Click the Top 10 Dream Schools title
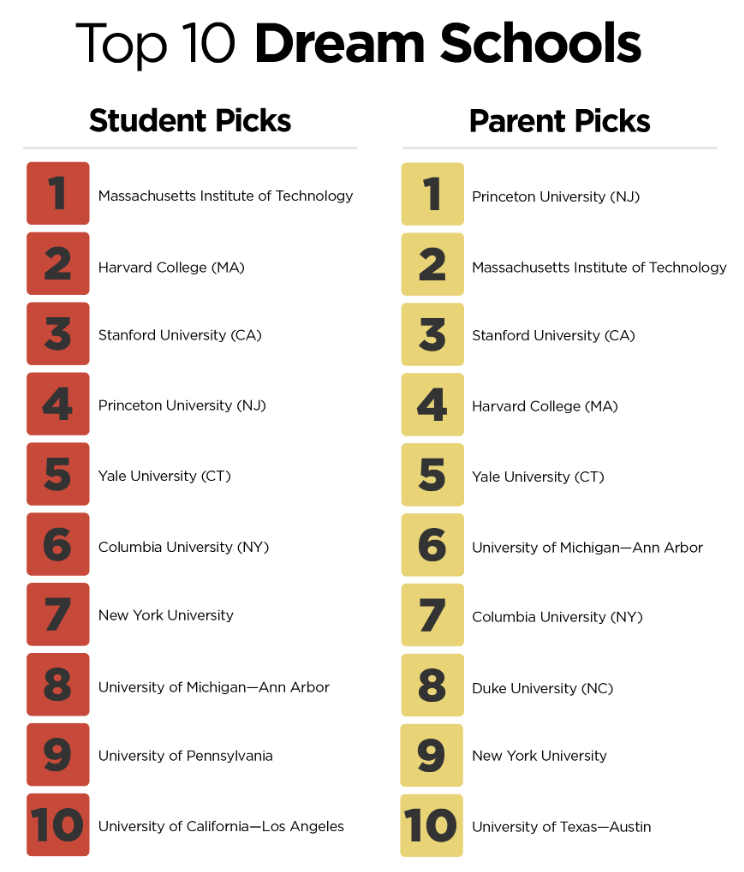Viewport: 744px width, 872px height. (359, 44)
